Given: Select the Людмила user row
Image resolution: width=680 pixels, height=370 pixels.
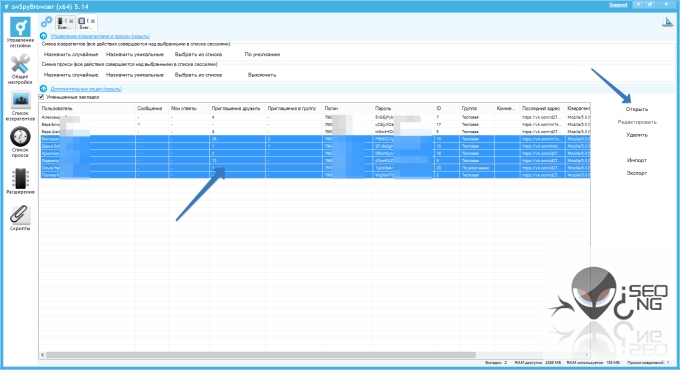Looking at the screenshot, I should point(315,160).
